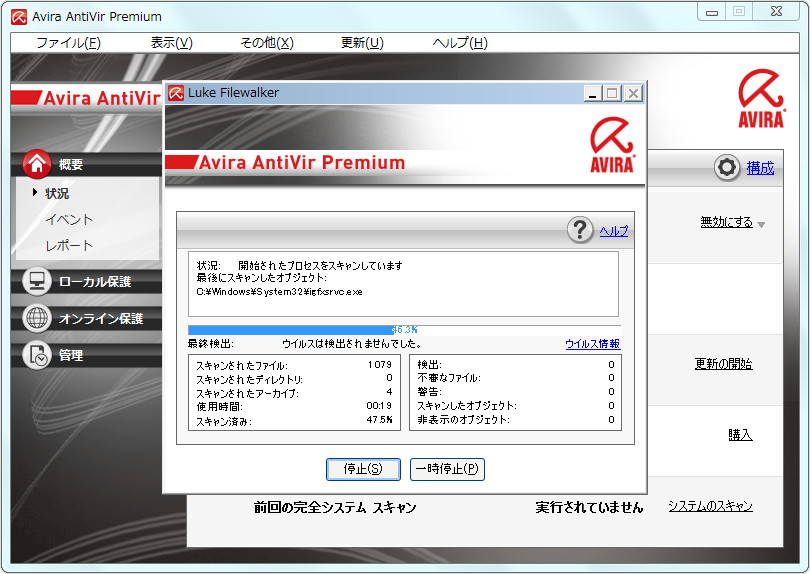Open the ヘルプ link in the scan dialog
810x574 pixels.
(x=614, y=231)
